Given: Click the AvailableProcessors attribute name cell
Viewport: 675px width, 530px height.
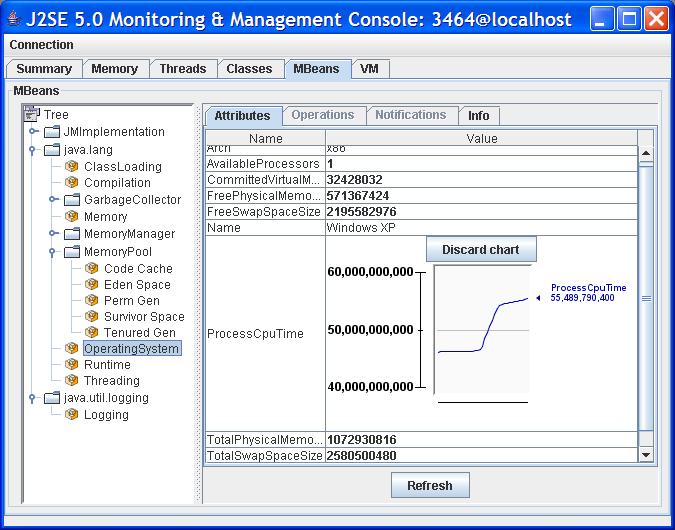Looking at the screenshot, I should [266, 164].
